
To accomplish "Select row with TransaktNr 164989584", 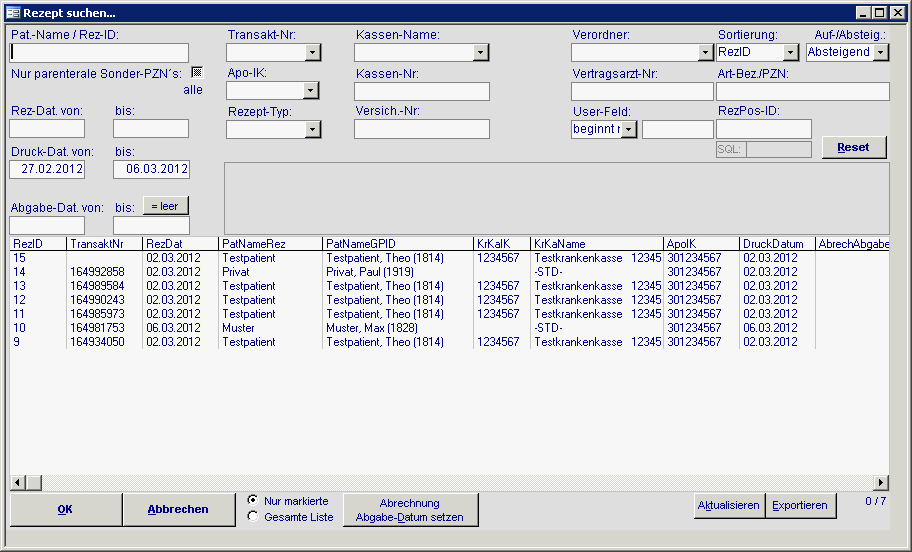I will (x=450, y=286).
